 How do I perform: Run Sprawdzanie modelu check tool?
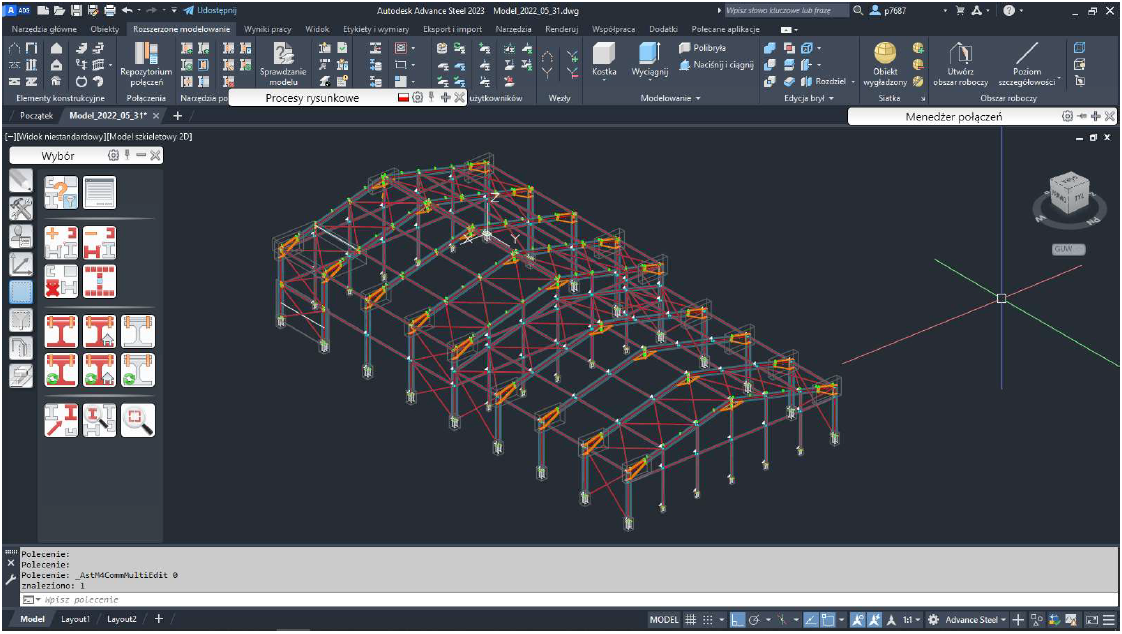[x=283, y=62]
